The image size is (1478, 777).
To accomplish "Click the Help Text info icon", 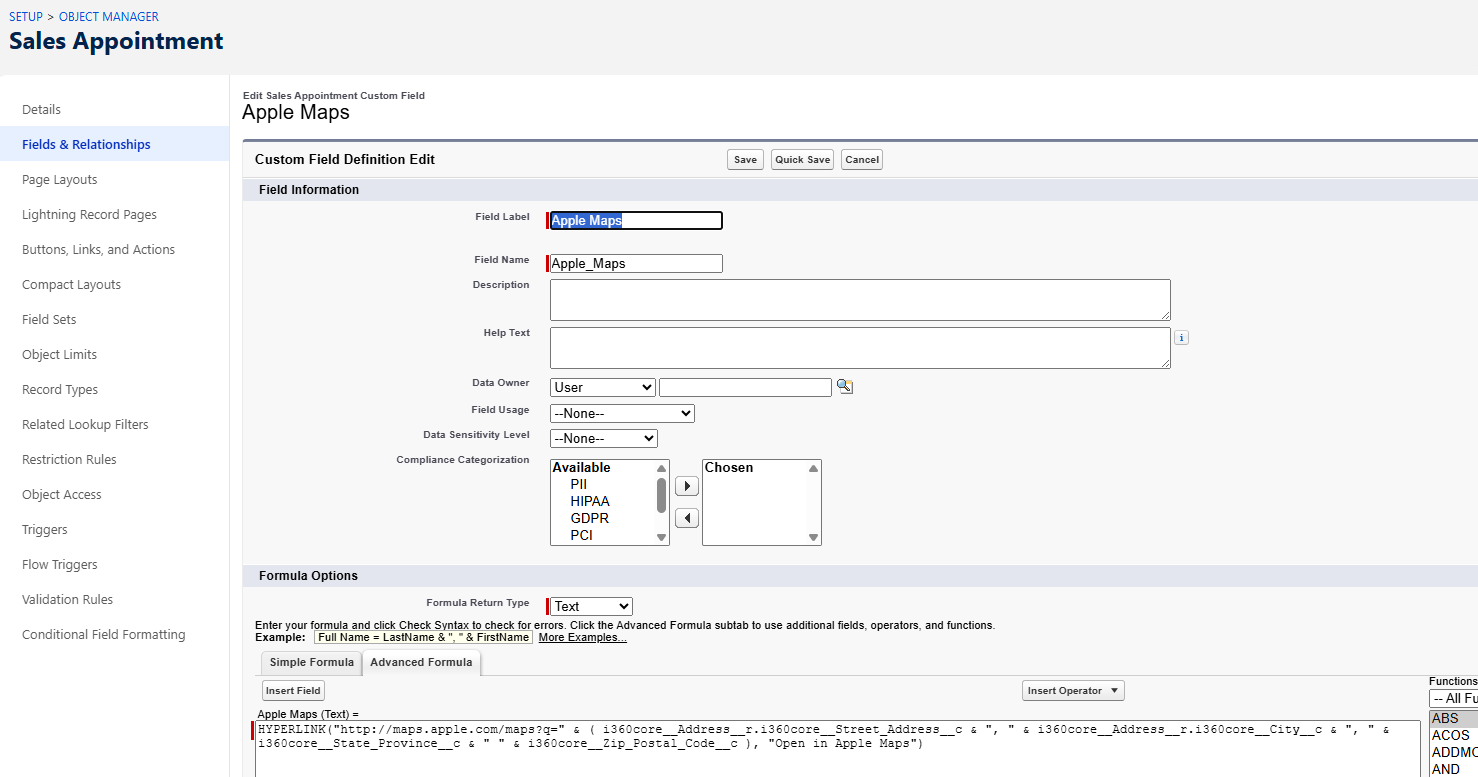I will tap(1181, 338).
